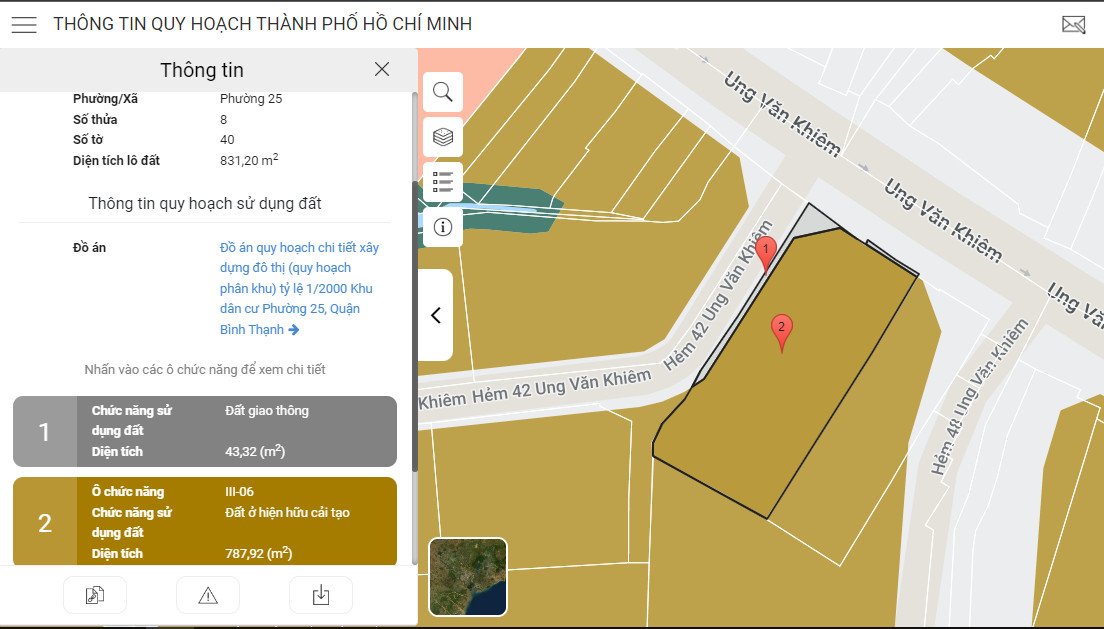Open the map layers panel
Screen dimensions: 1104x629
coord(443,137)
